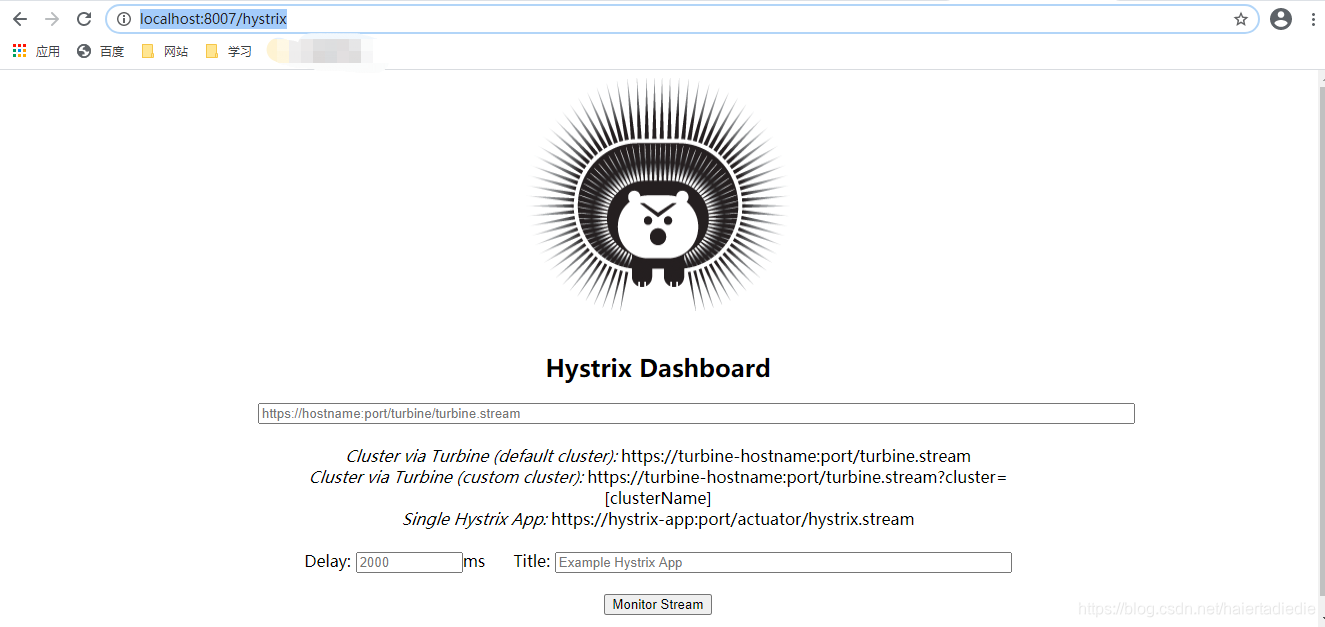Click the bookmark star in the address bar
The width and height of the screenshot is (1325, 627).
(x=1240, y=18)
